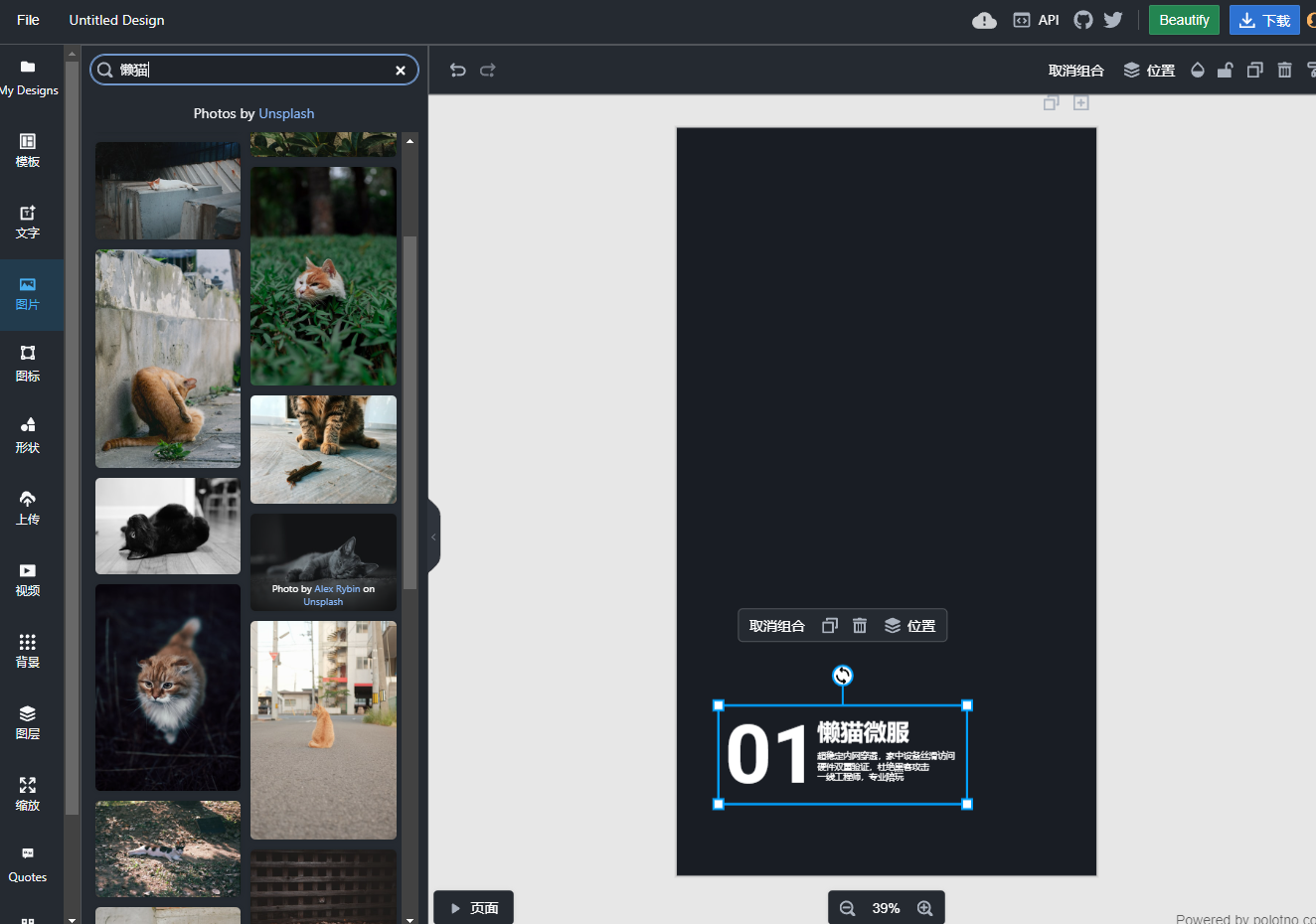Open the opacity droplet control
The image size is (1316, 924).
pos(1198,70)
